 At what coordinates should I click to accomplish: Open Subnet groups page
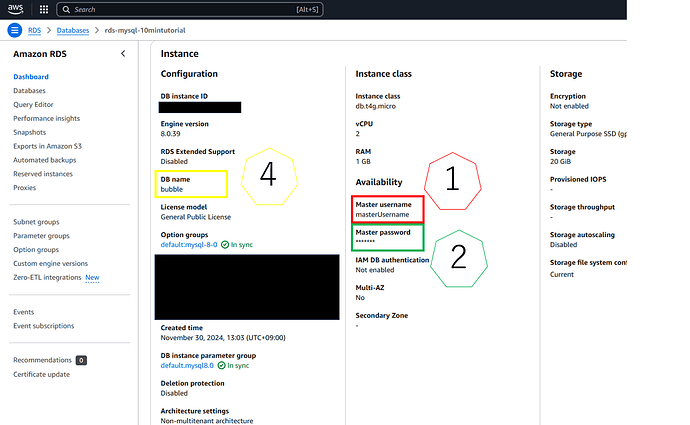click(36, 222)
